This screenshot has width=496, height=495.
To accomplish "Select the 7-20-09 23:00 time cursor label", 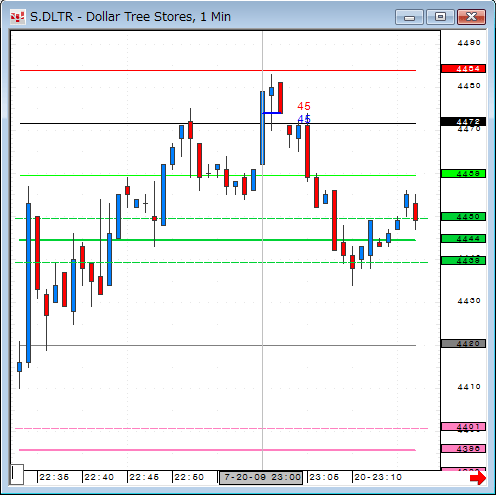I will 261,477.
